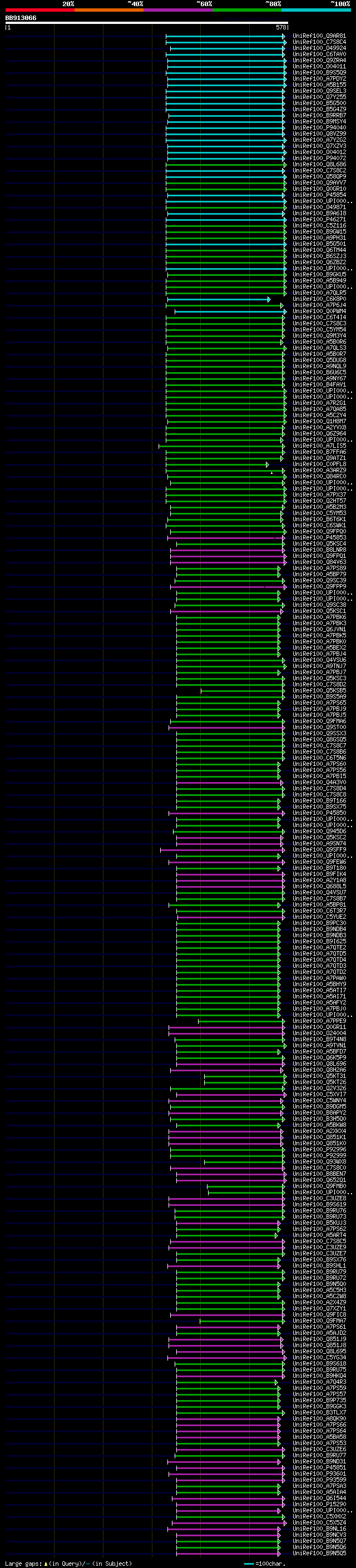Viewport: 356px width, 1568px height.
Task: Select the UniRef100_B9RRB7 label
Action: pos(319,115)
